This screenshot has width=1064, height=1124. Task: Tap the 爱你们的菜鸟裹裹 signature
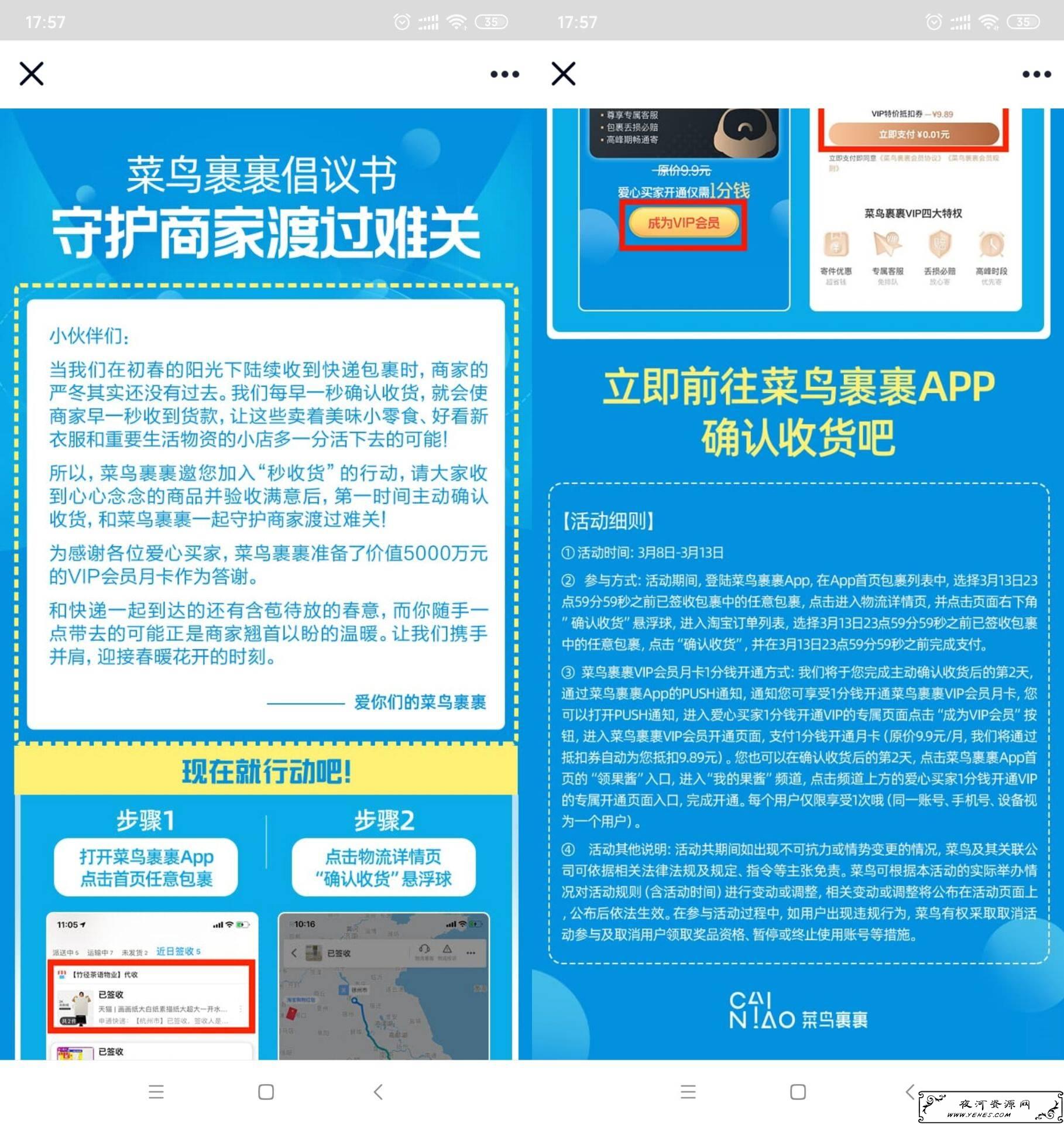(x=420, y=702)
